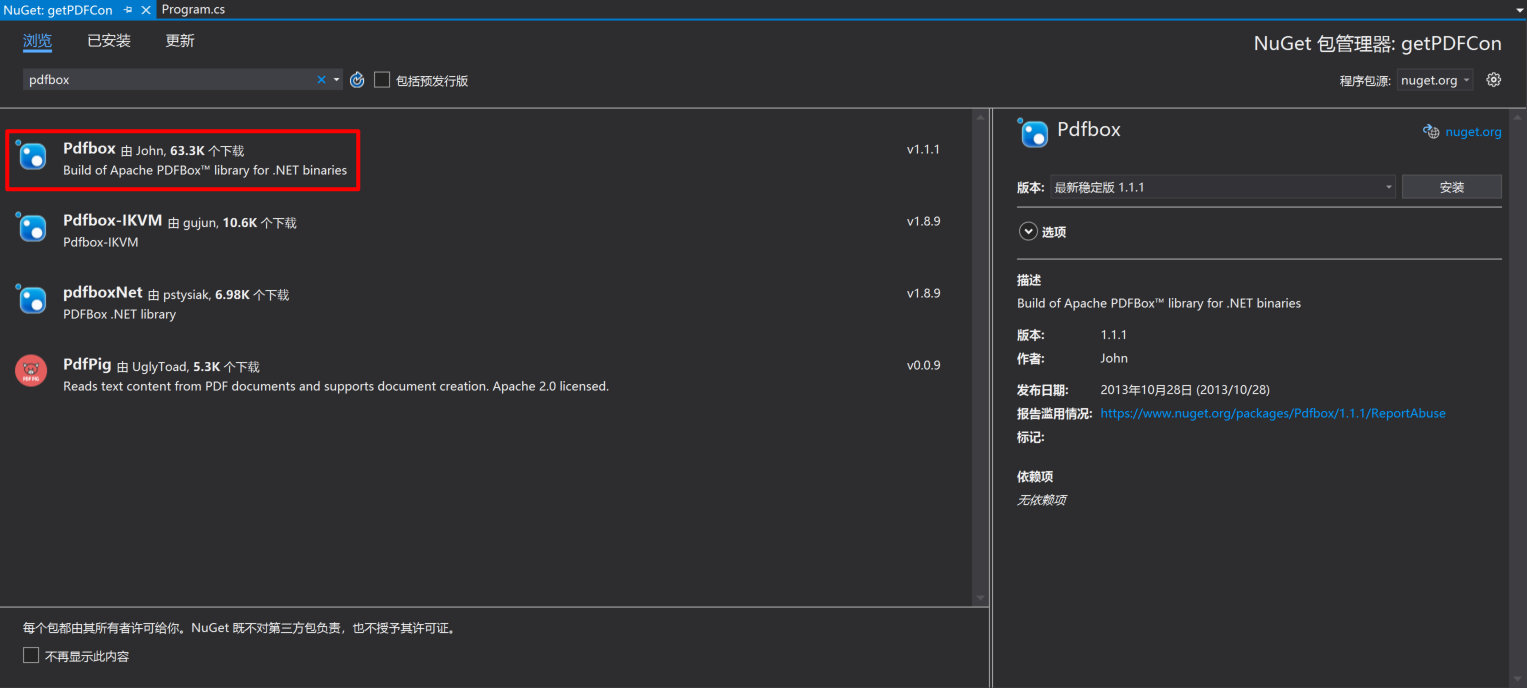The height and width of the screenshot is (688, 1527).
Task: Click the refresh icon next to the search box
Action: click(x=357, y=80)
